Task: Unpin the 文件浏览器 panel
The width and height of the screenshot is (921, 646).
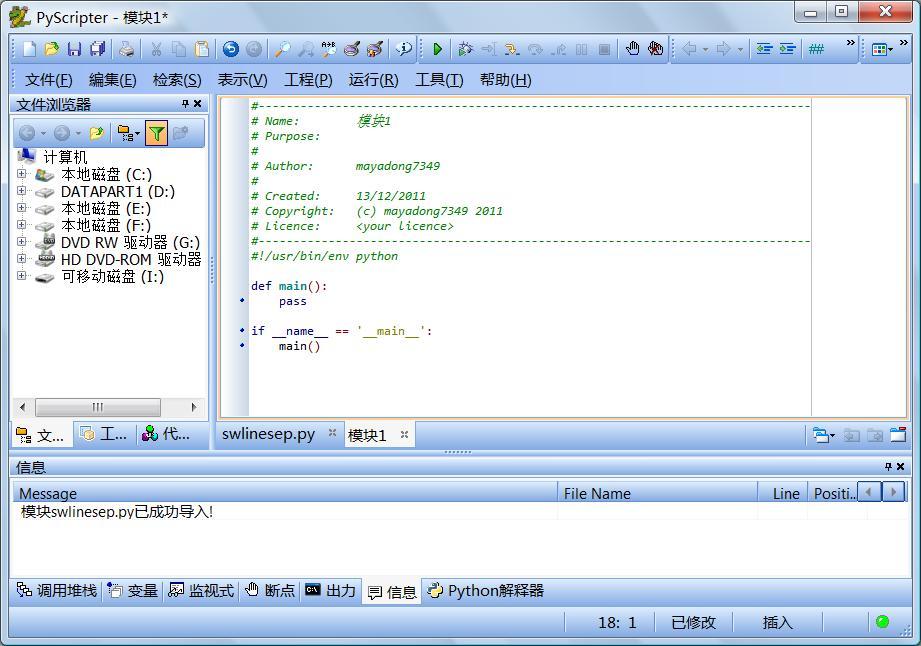Action: pos(184,104)
